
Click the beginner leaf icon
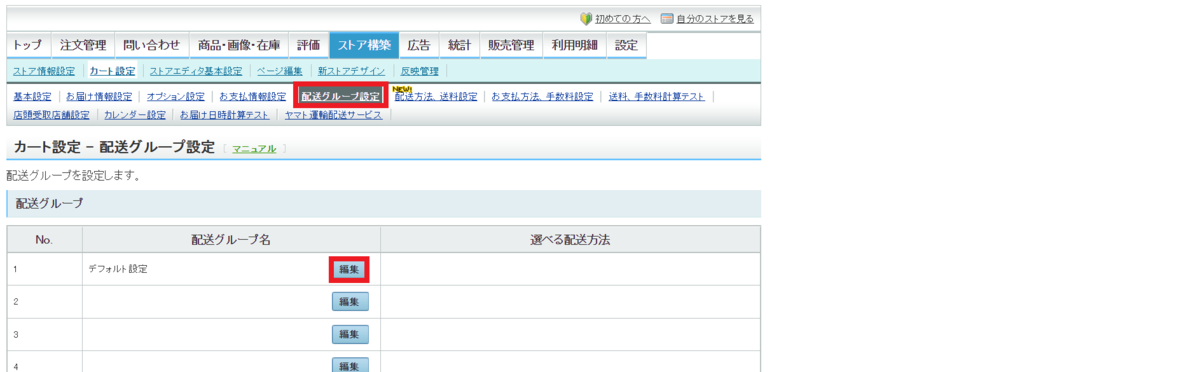pos(586,19)
